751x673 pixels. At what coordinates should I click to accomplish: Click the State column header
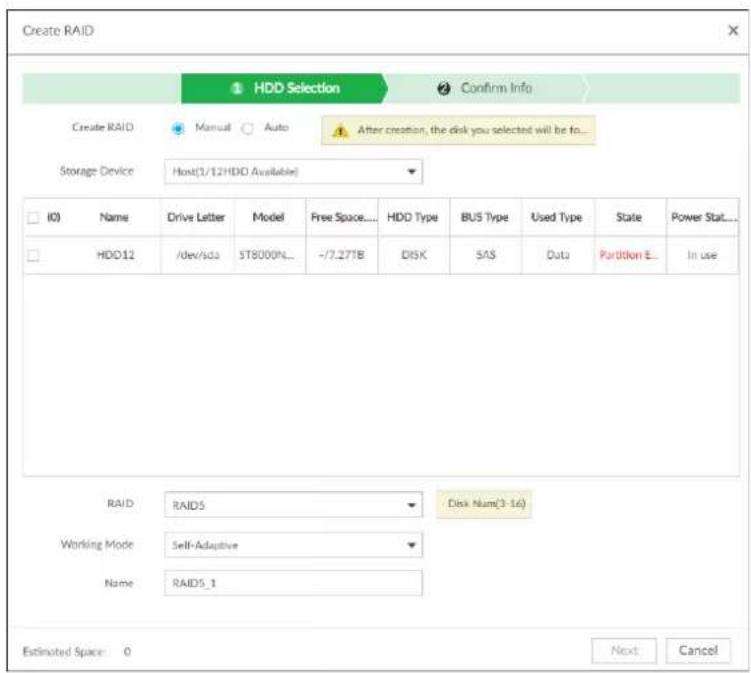(x=629, y=217)
